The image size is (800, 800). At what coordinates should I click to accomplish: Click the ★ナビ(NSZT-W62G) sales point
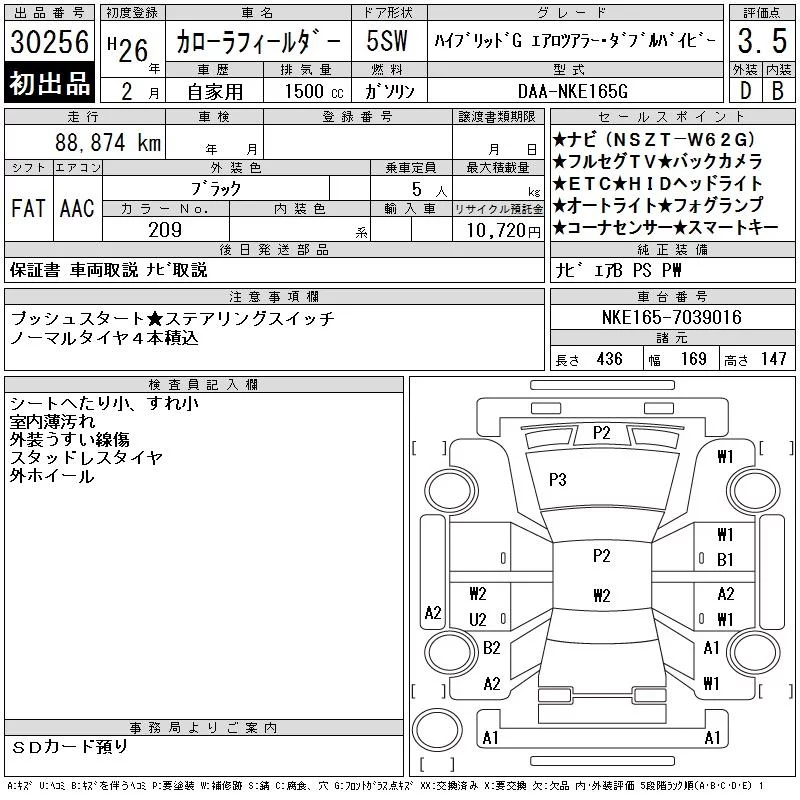(x=654, y=139)
